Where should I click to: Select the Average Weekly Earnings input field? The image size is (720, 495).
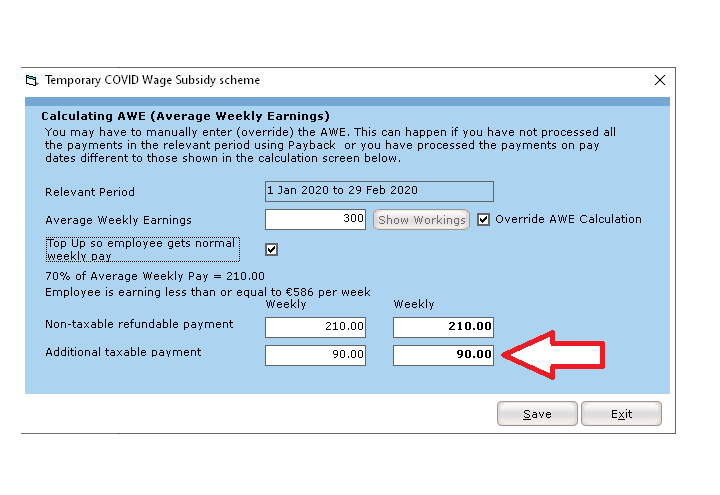[x=316, y=219]
